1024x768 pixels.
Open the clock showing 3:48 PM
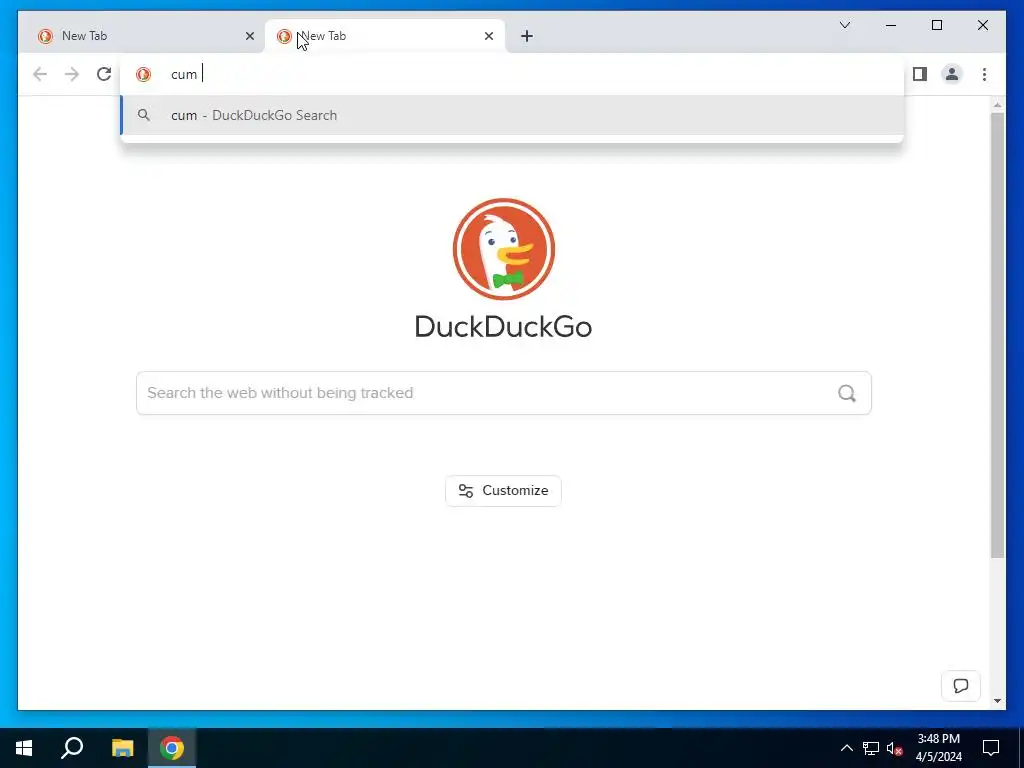click(938, 748)
